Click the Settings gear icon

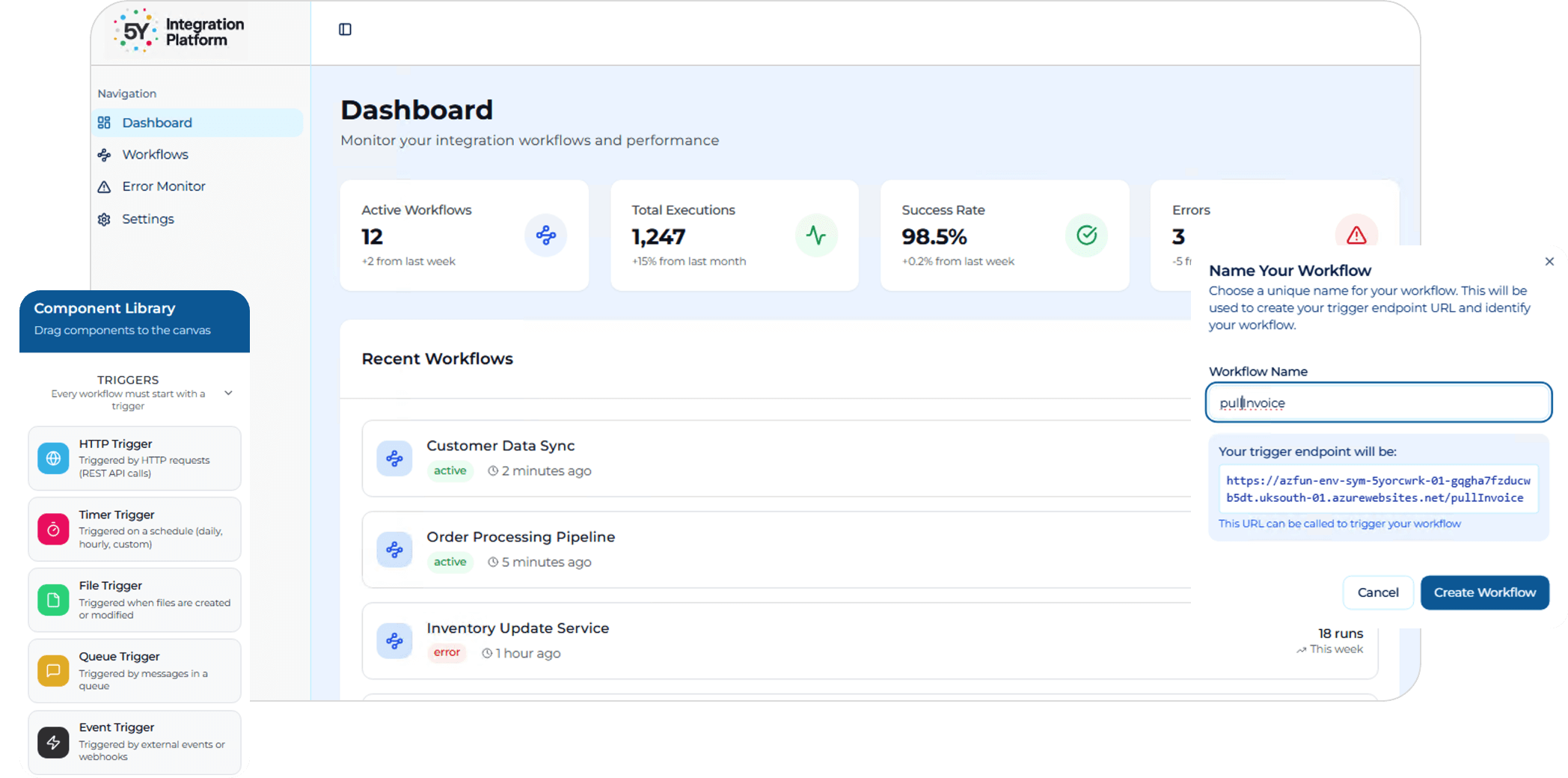pos(104,219)
